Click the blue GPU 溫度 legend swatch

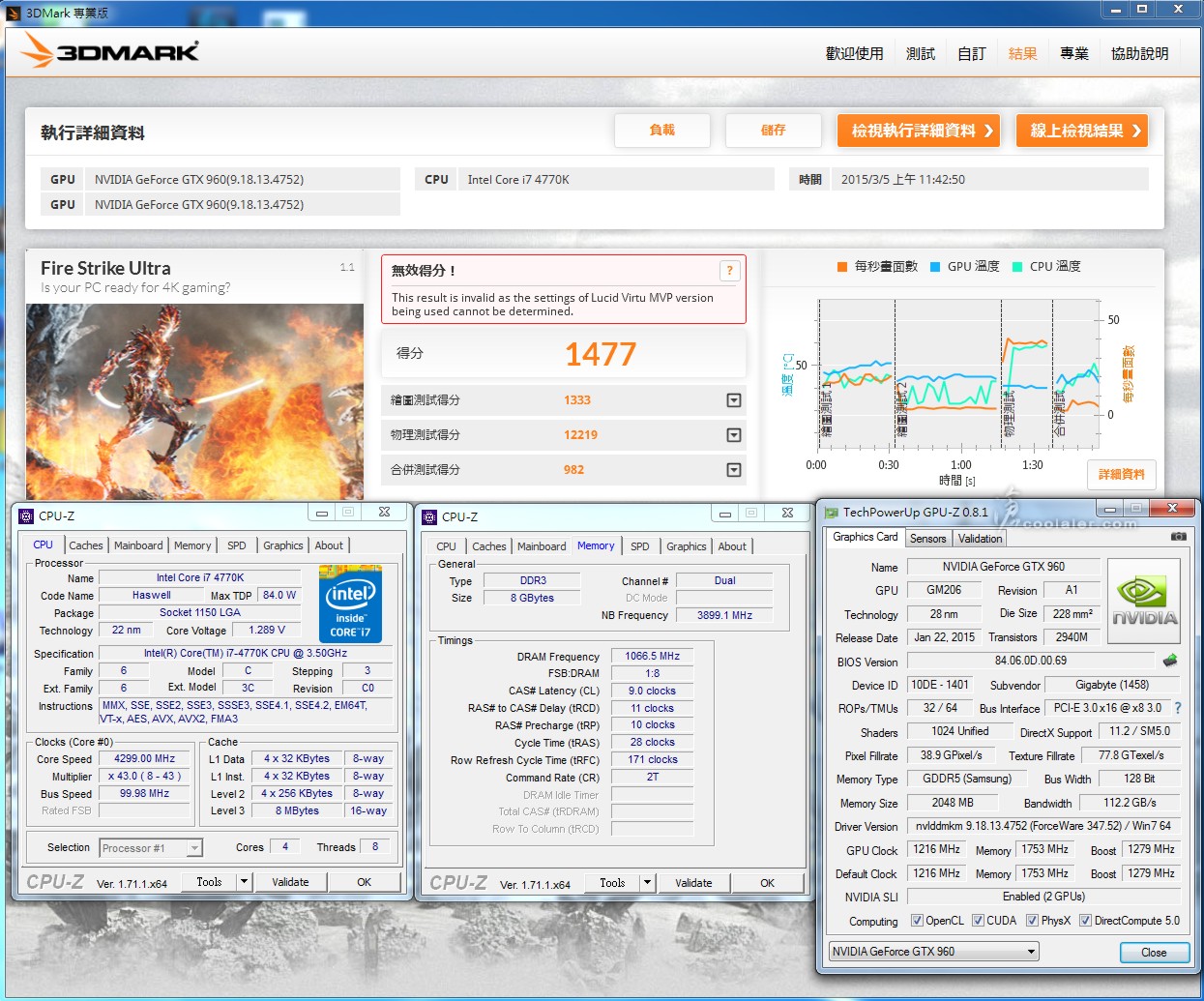(935, 267)
